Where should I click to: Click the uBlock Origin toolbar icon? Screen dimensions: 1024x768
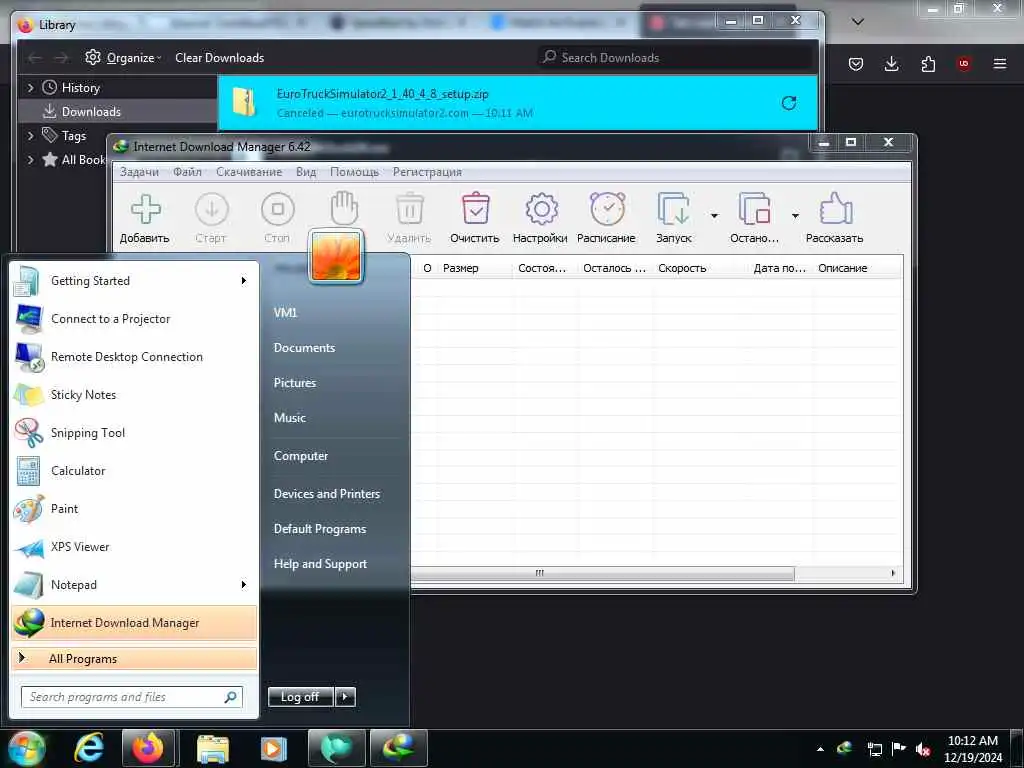(x=964, y=63)
